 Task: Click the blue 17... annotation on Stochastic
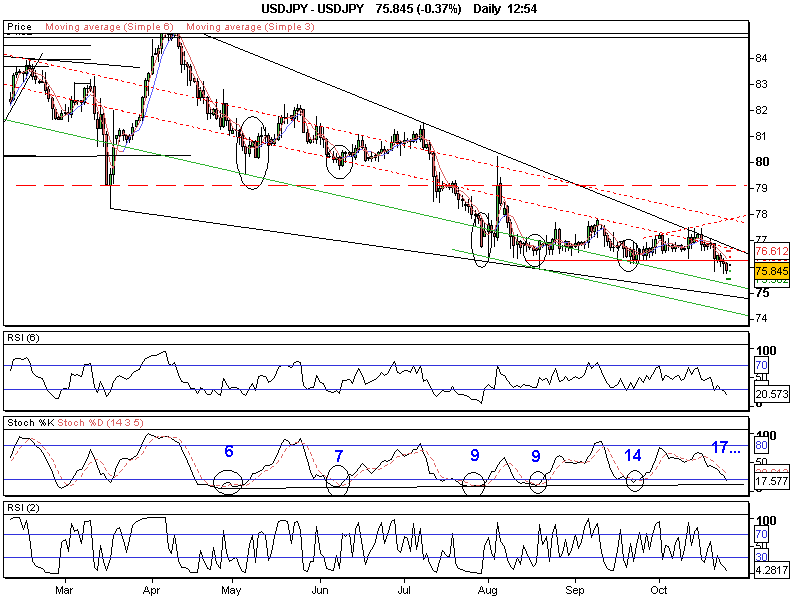pyautogui.click(x=725, y=447)
